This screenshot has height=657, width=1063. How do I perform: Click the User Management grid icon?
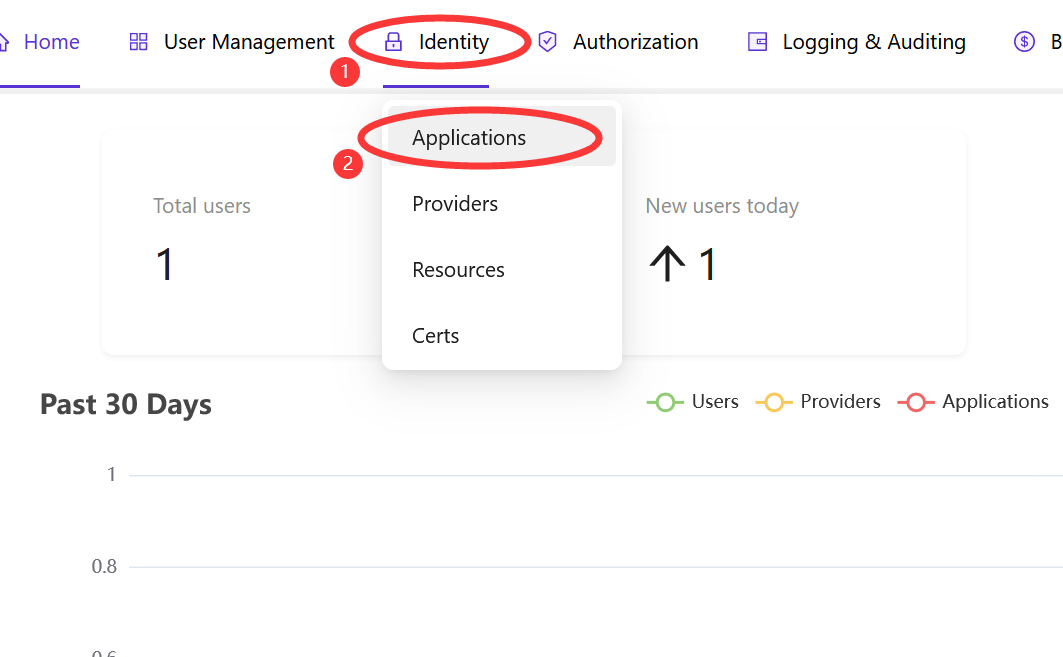[137, 41]
